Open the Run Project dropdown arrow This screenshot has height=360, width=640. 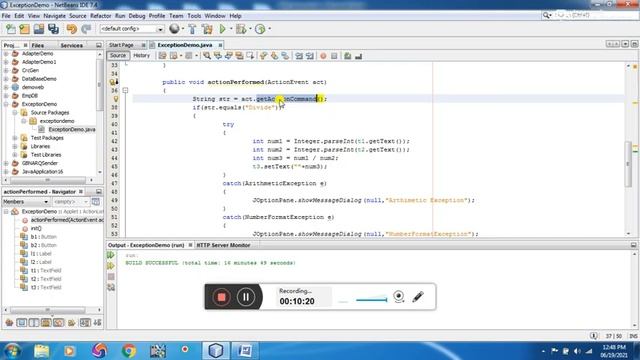[x=231, y=29]
